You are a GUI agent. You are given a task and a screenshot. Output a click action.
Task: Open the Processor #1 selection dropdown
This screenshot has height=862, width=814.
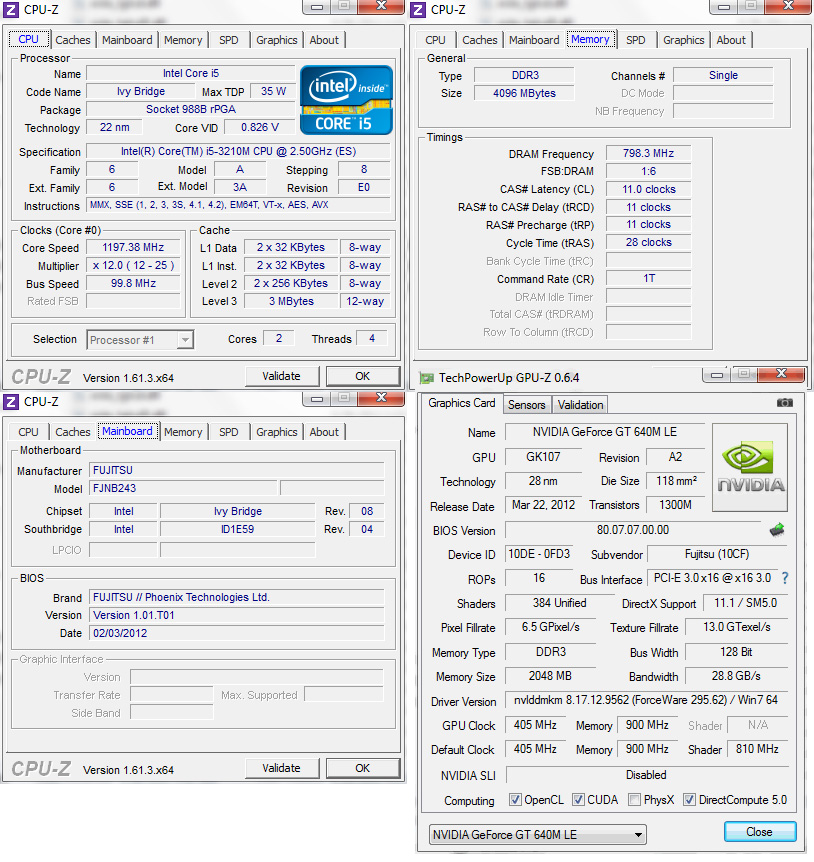point(186,340)
